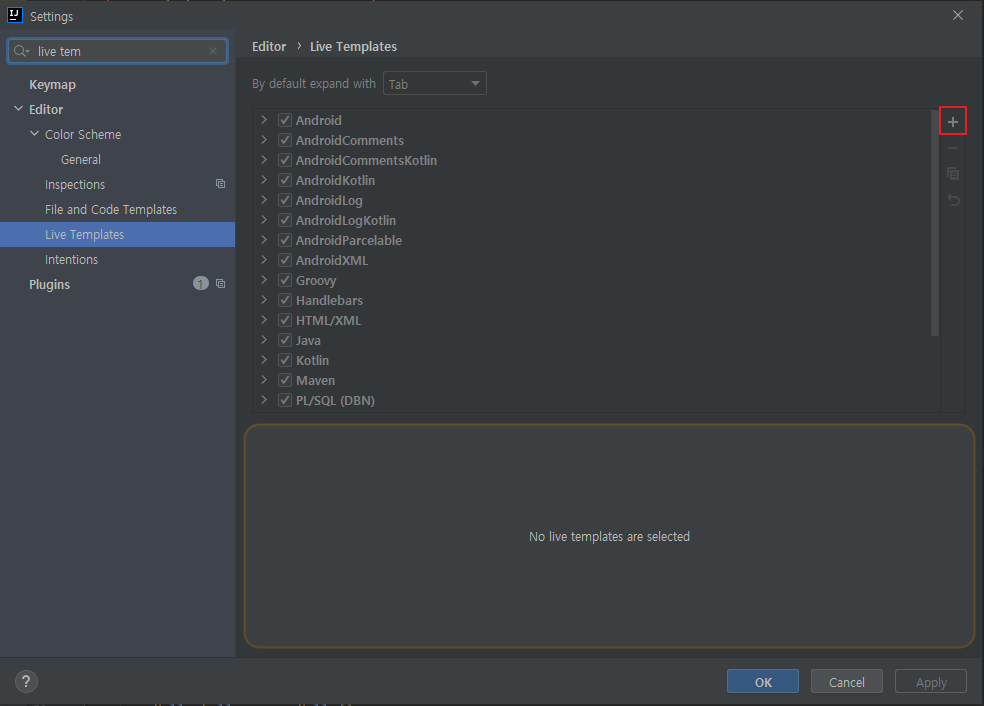Toggle the PL/SQL (DBN) checkbox

tap(285, 400)
